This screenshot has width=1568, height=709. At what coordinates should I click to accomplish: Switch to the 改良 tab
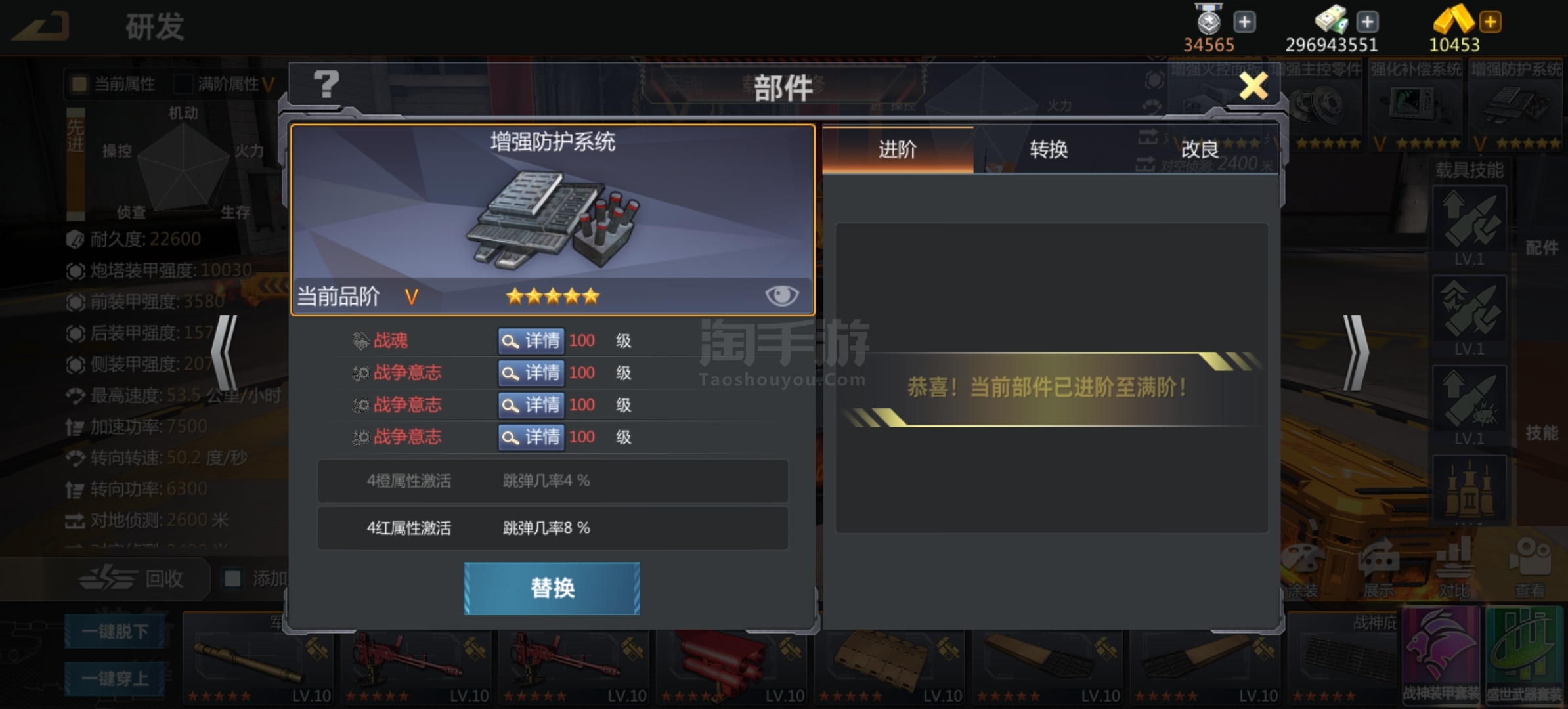1200,150
